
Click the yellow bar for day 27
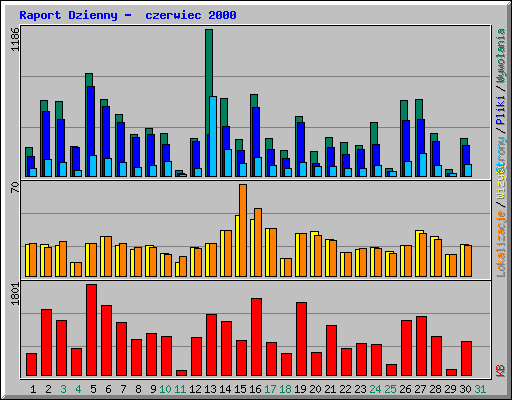[x=419, y=253]
